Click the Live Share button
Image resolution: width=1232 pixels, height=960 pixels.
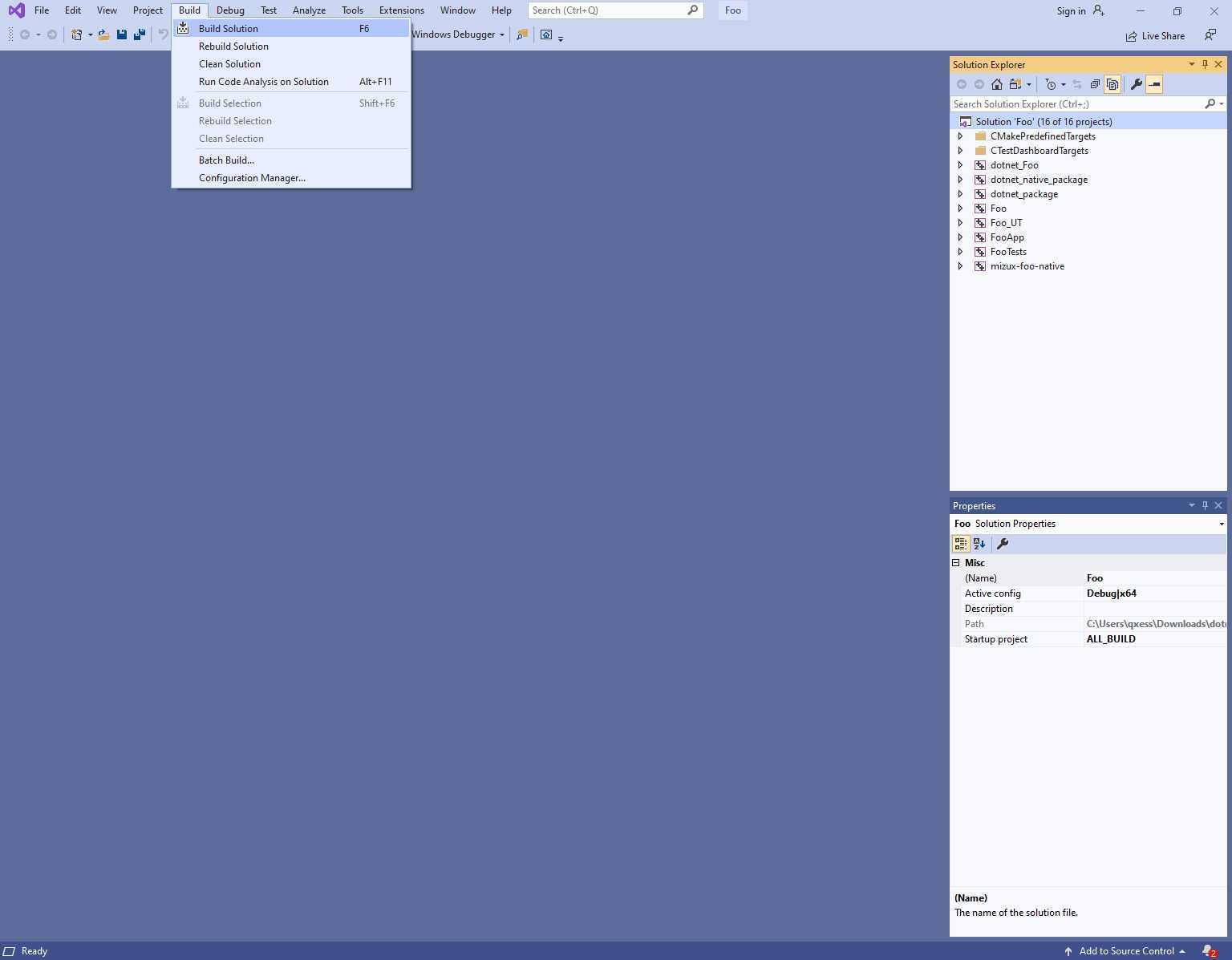(1155, 36)
